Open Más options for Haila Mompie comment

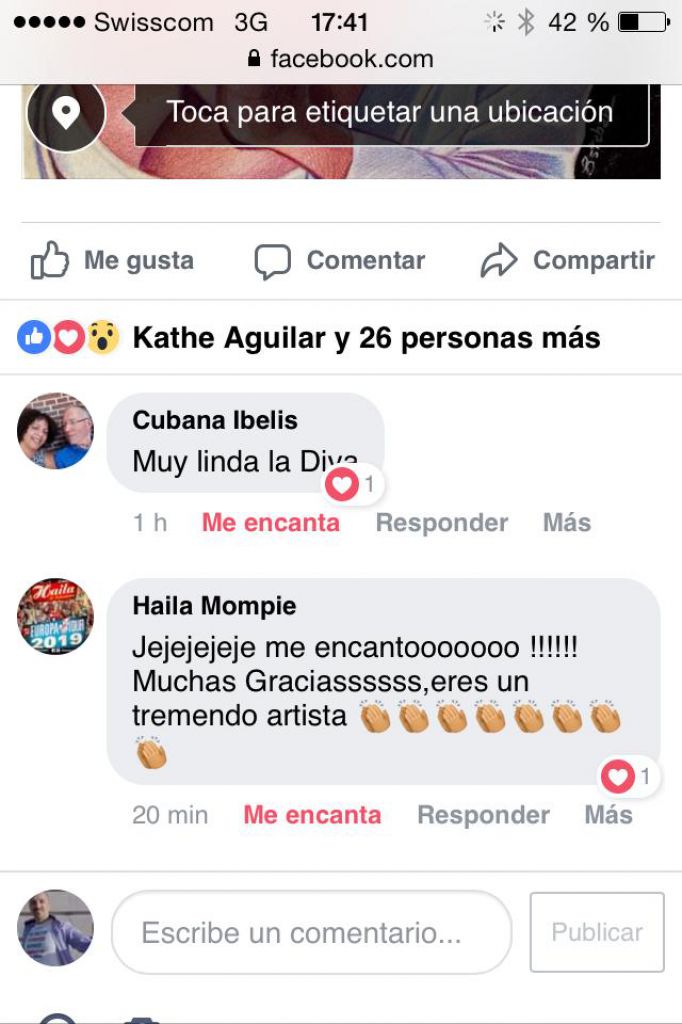point(608,815)
